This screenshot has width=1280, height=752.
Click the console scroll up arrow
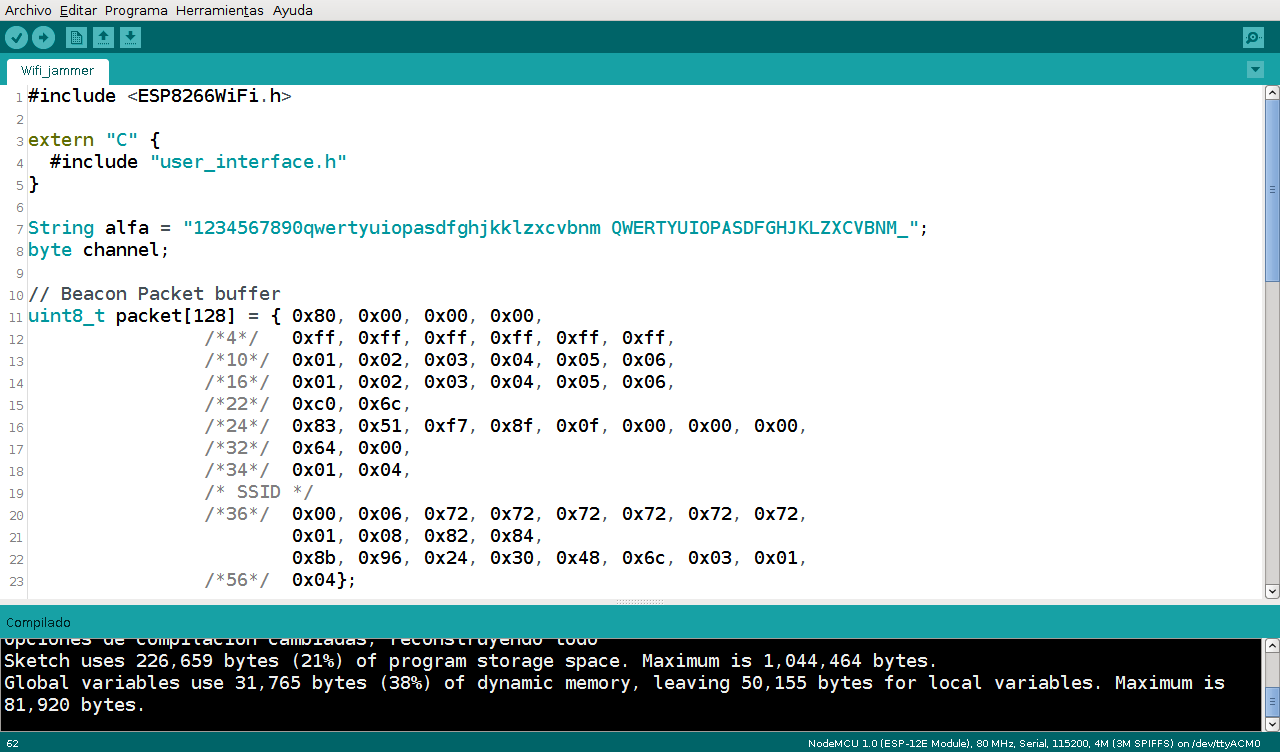pyautogui.click(x=1271, y=646)
